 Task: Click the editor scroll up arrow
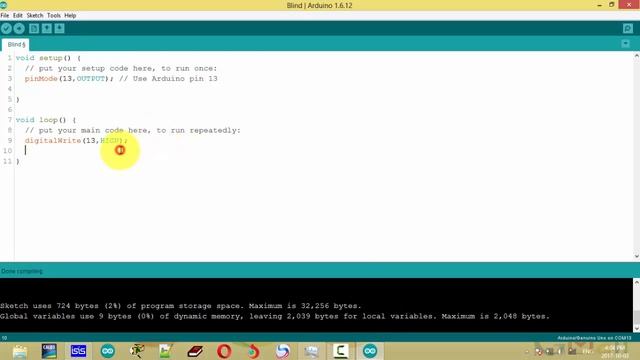click(636, 56)
